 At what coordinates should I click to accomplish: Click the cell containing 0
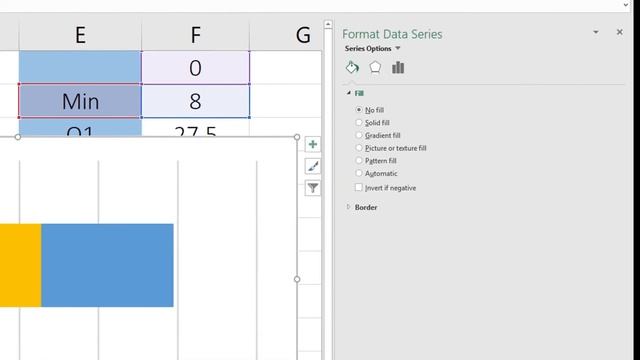pyautogui.click(x=196, y=68)
